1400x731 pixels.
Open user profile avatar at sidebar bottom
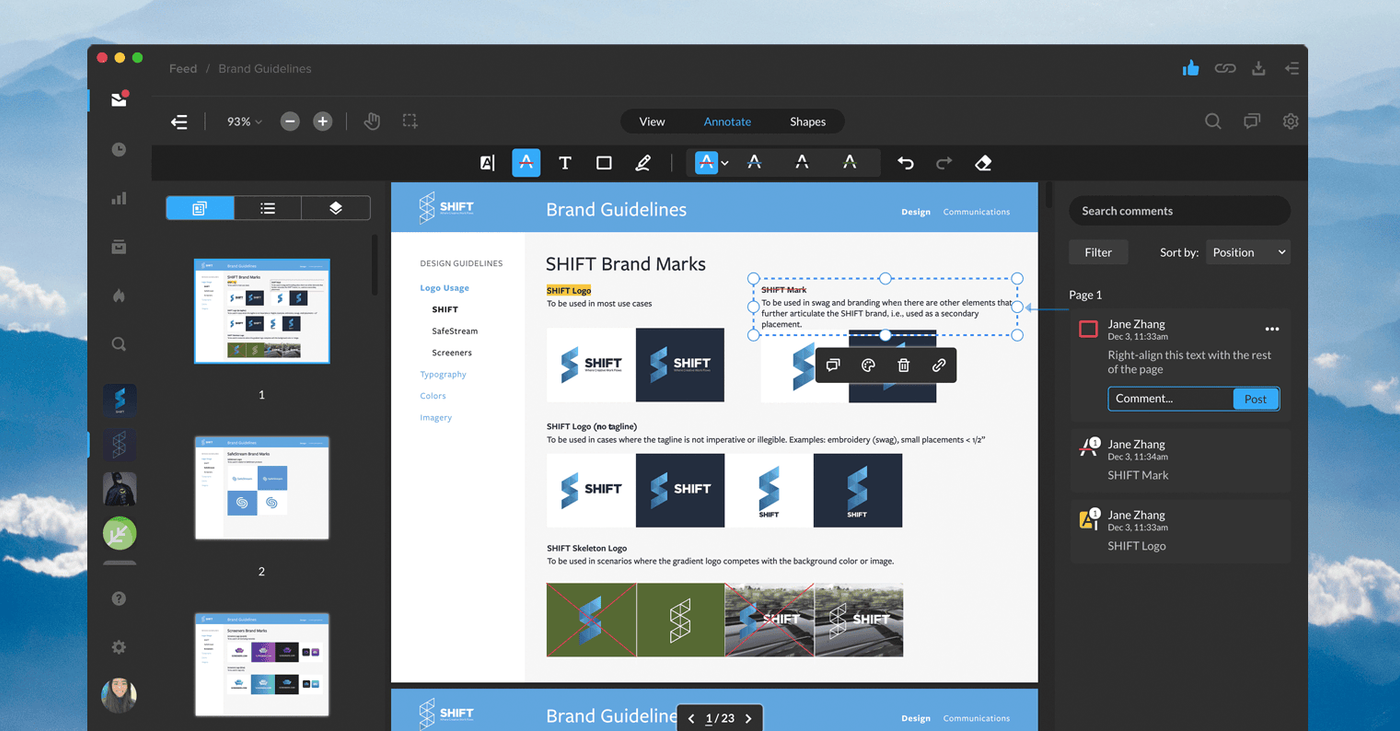[x=119, y=695]
